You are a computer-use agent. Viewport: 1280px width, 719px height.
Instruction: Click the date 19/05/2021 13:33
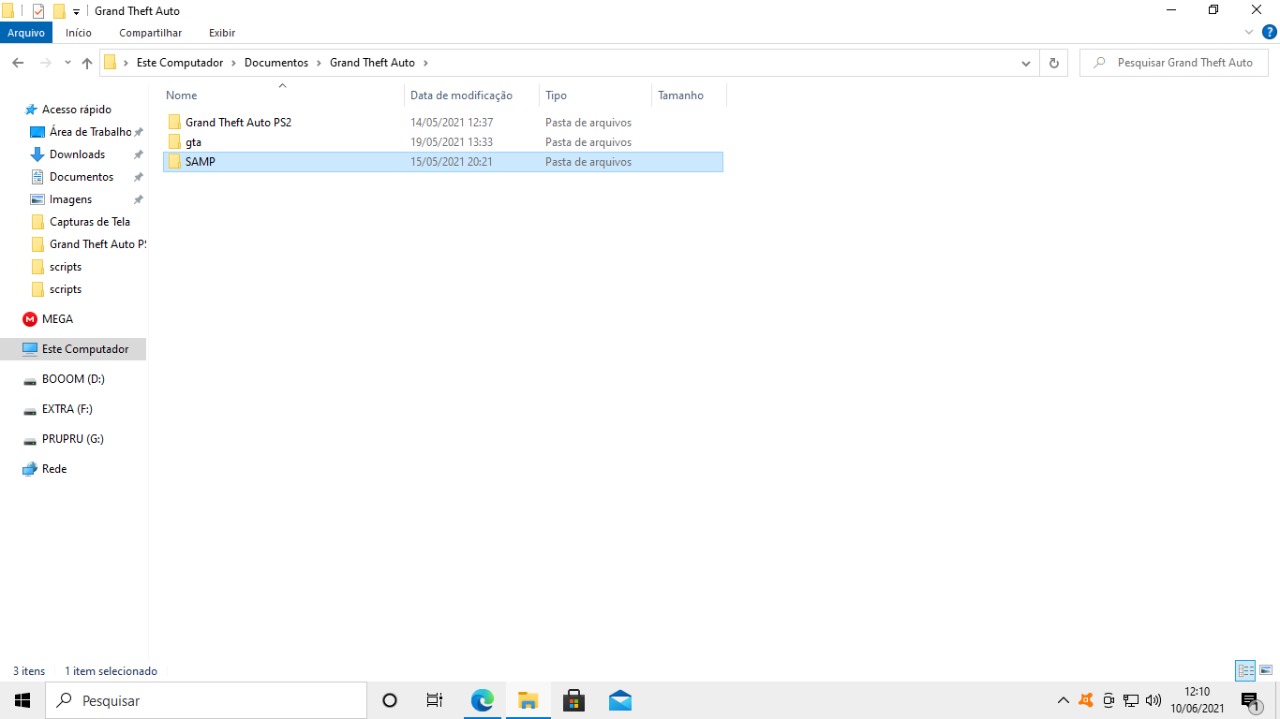(452, 142)
